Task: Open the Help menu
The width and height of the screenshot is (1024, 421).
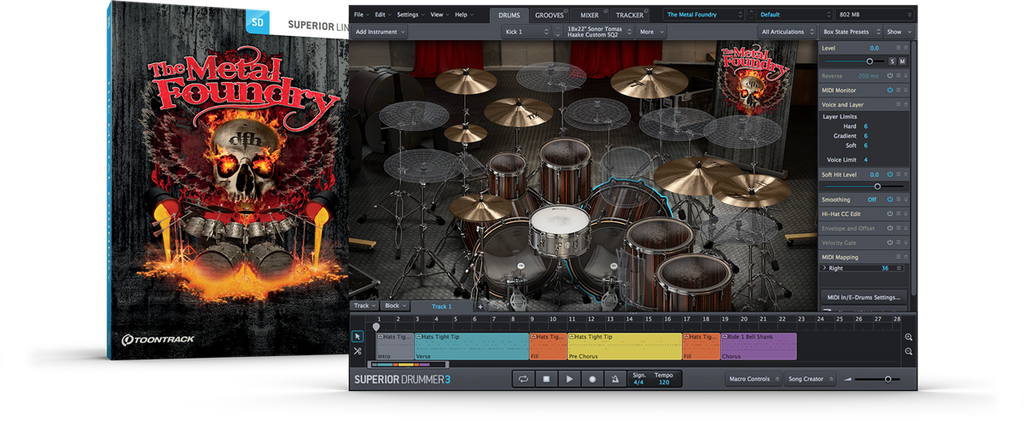Action: point(464,14)
